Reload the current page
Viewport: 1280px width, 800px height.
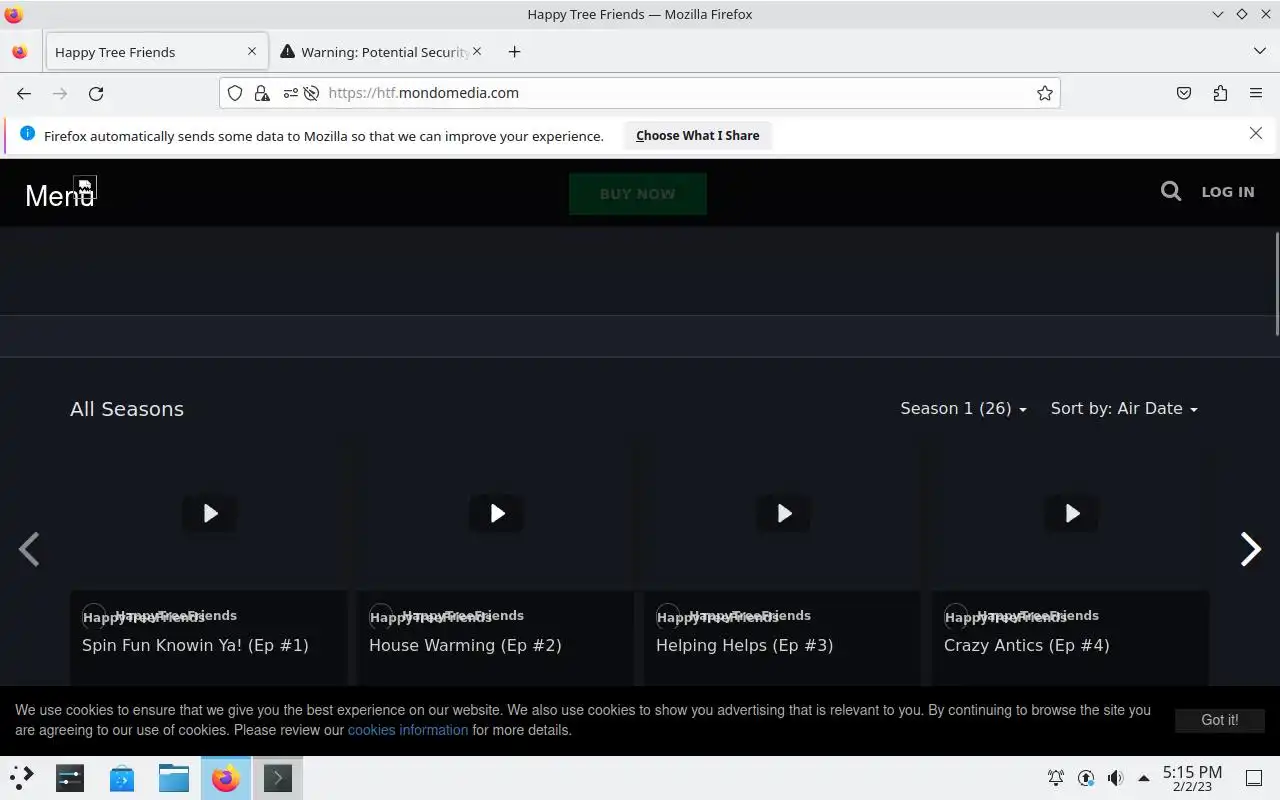pos(96,93)
